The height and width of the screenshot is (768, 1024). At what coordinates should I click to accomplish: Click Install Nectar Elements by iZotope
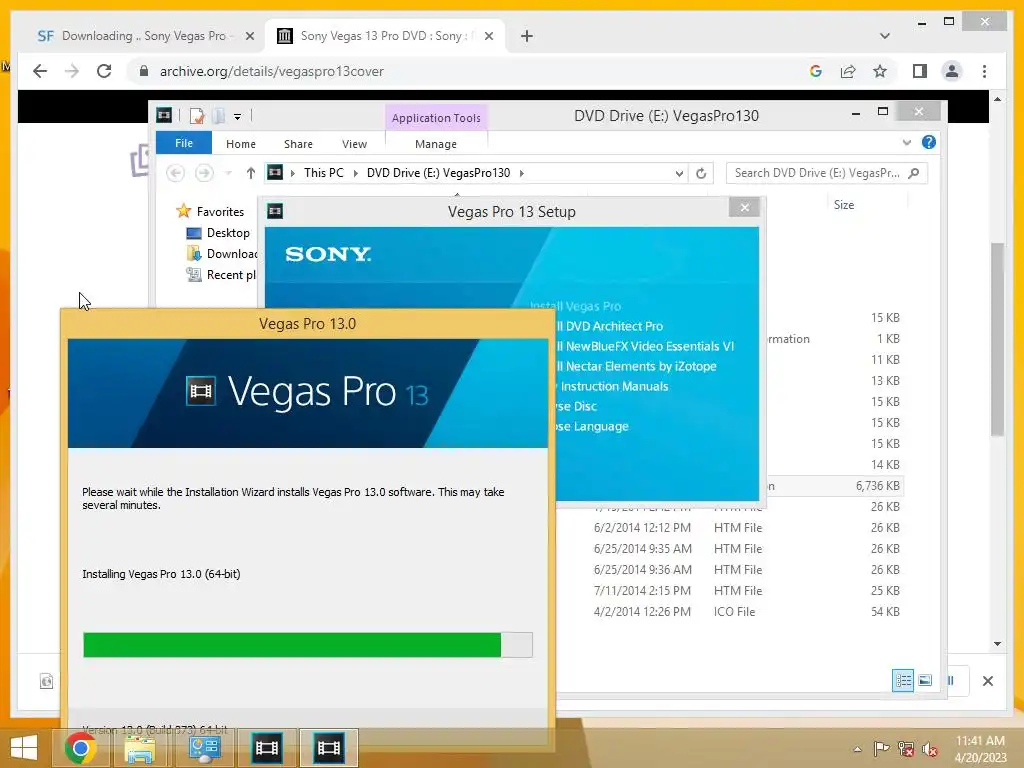[636, 366]
